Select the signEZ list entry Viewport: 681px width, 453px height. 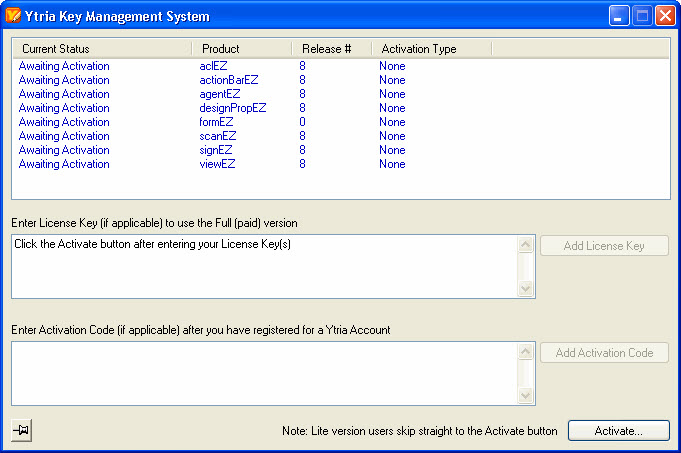pyautogui.click(x=216, y=150)
